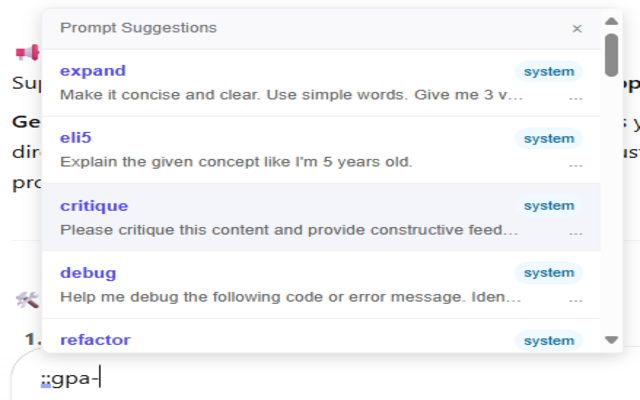Image resolution: width=640 pixels, height=400 pixels.
Task: Click the ellipsis on the debug row
Action: pos(575,298)
